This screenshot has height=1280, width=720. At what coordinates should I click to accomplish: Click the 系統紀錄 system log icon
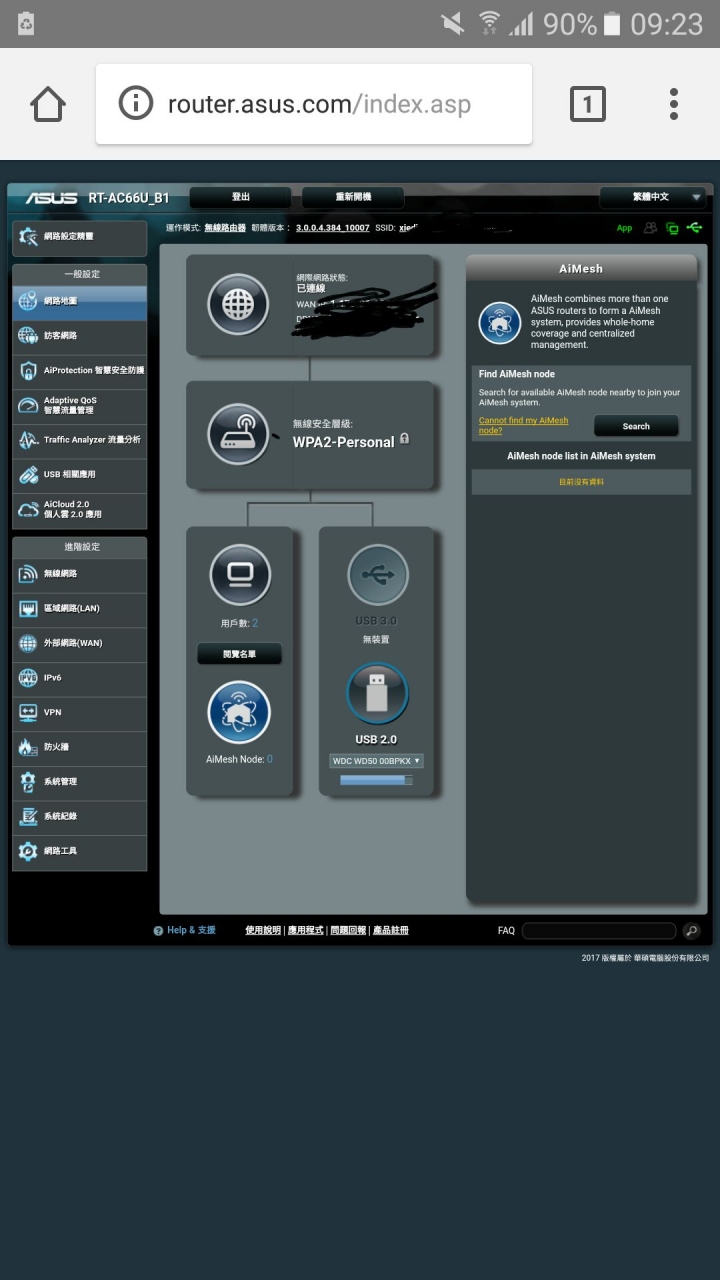click(x=28, y=816)
